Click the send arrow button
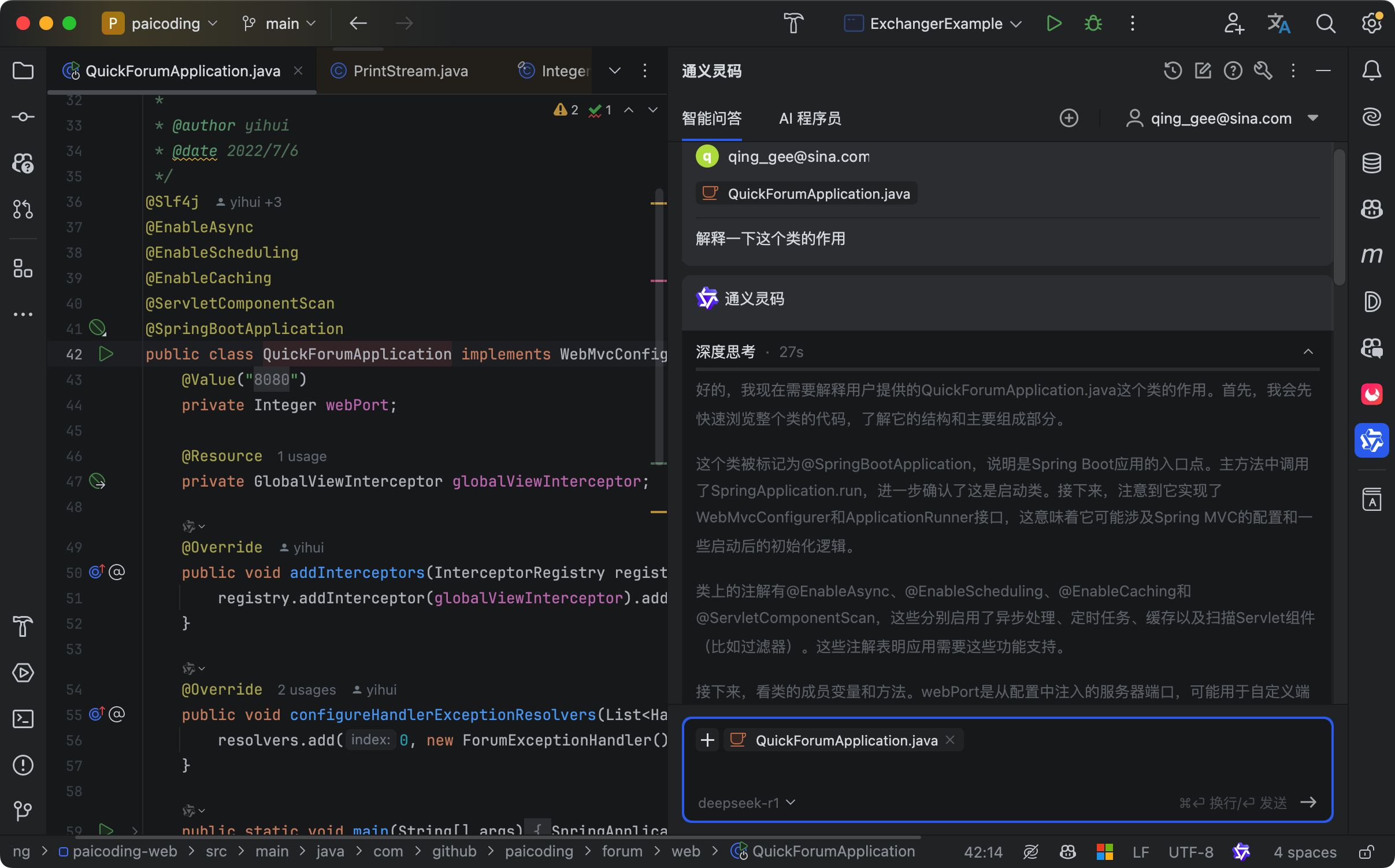Screen dimensions: 1395x868 1308,802
